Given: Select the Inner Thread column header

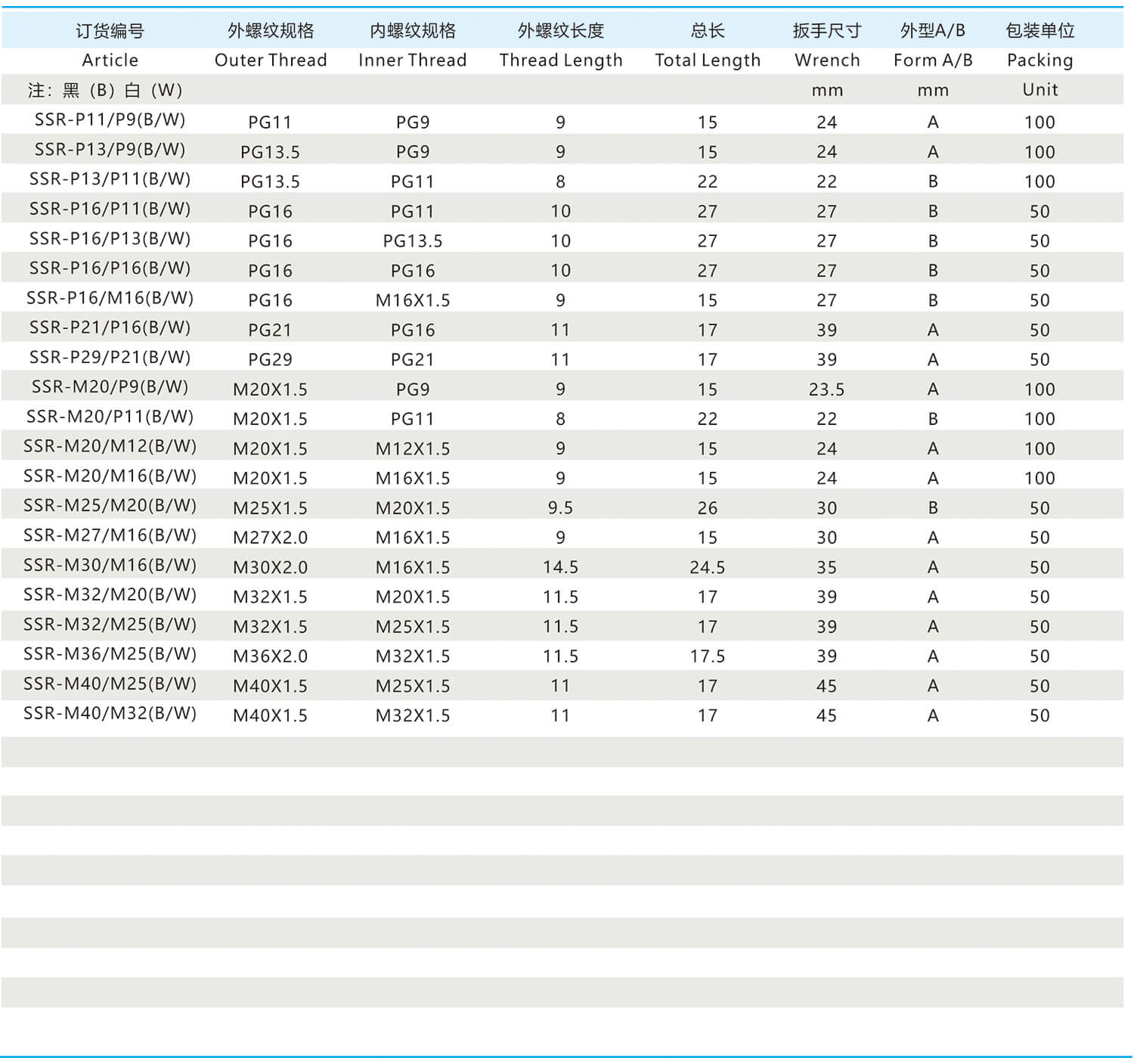Looking at the screenshot, I should [x=412, y=60].
